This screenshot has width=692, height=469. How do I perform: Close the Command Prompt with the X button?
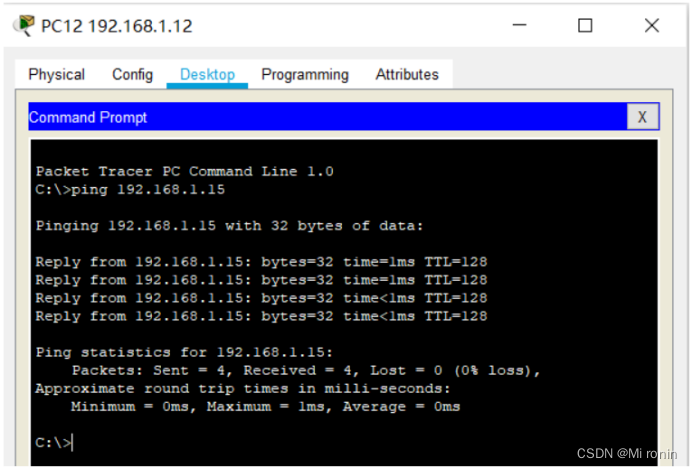[x=643, y=117]
